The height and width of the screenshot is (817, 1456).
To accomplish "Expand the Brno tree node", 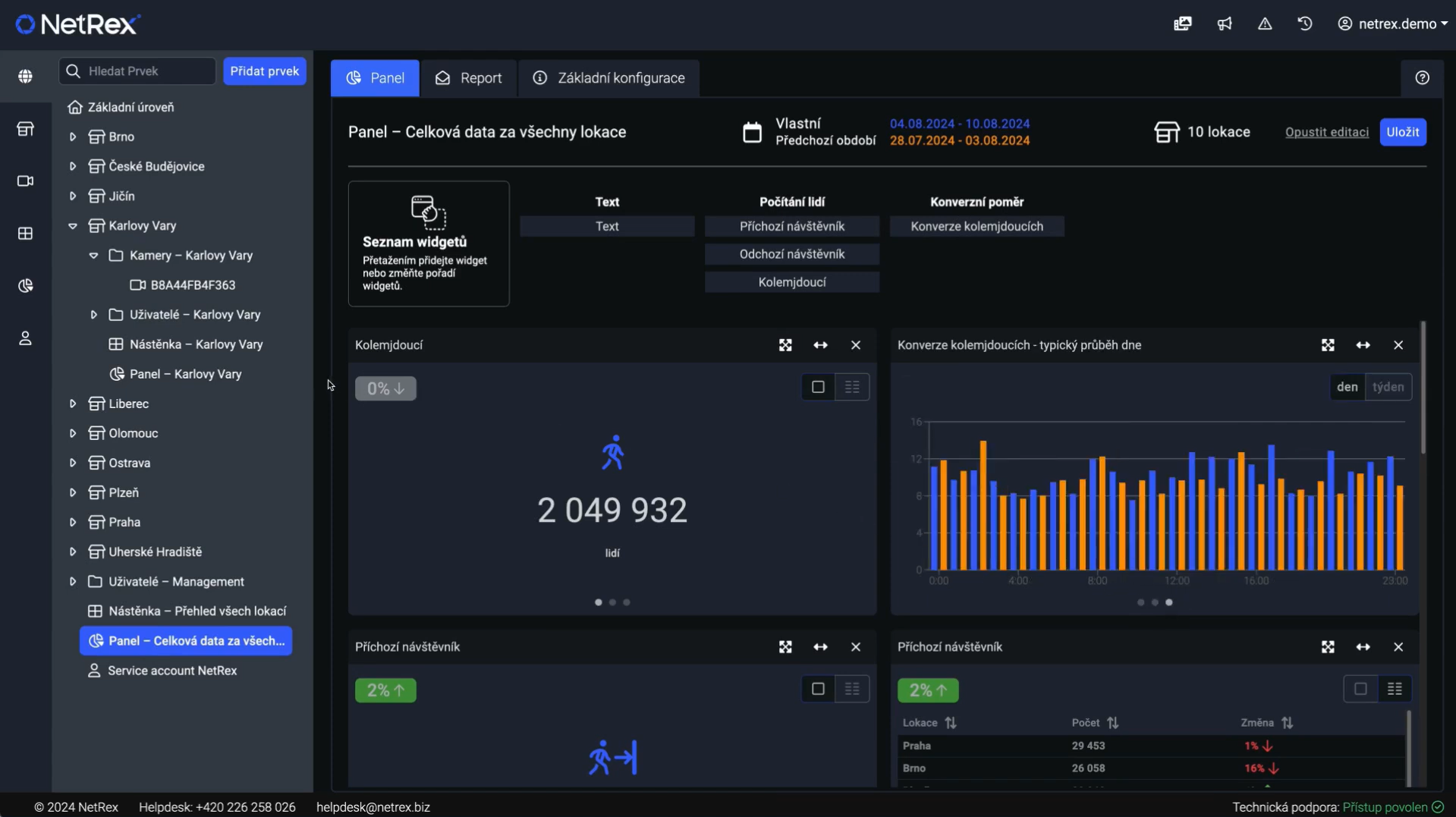I will pos(73,137).
